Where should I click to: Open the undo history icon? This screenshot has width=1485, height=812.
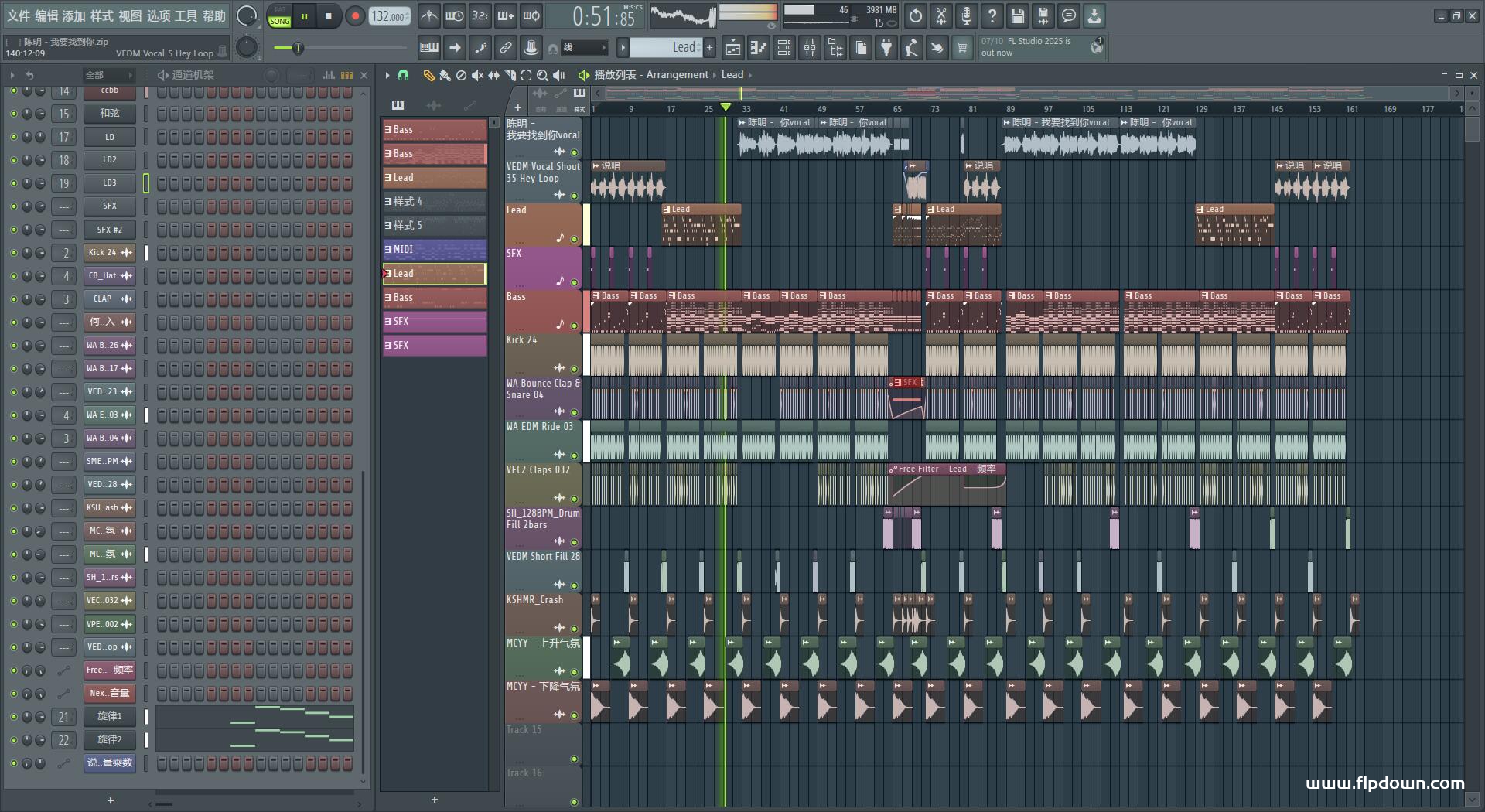tap(916, 15)
